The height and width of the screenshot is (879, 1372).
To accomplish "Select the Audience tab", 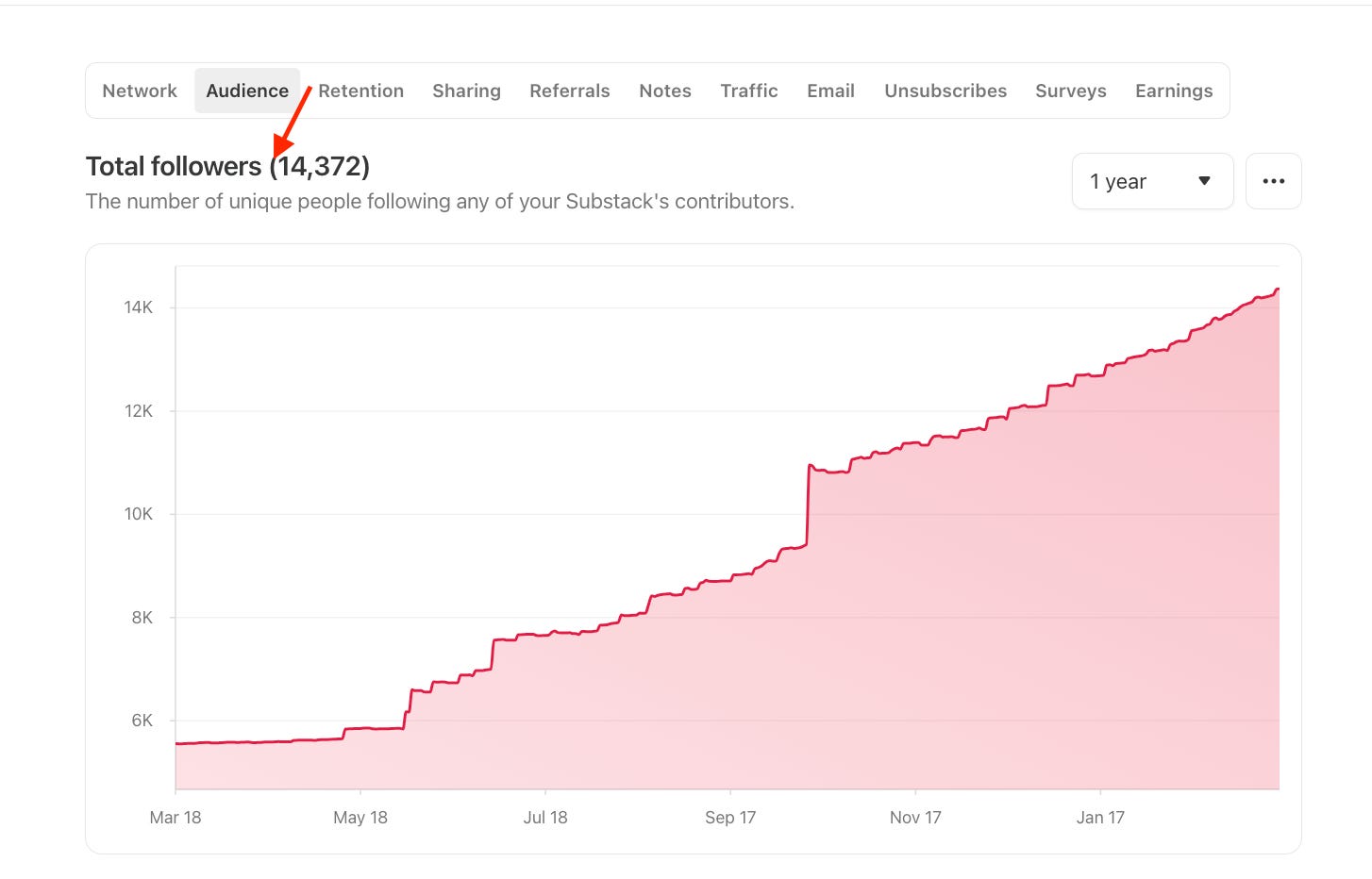I will click(247, 91).
